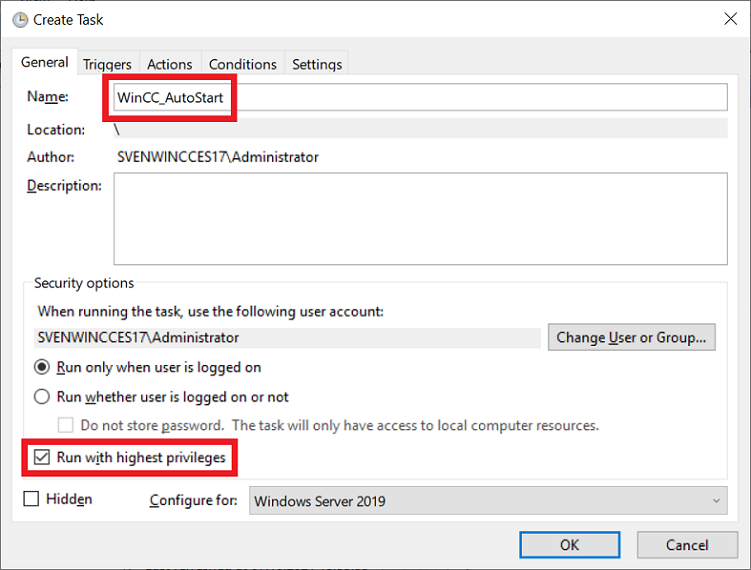Click the Configure for label
Viewport: 751px width, 570px height.
tap(193, 500)
